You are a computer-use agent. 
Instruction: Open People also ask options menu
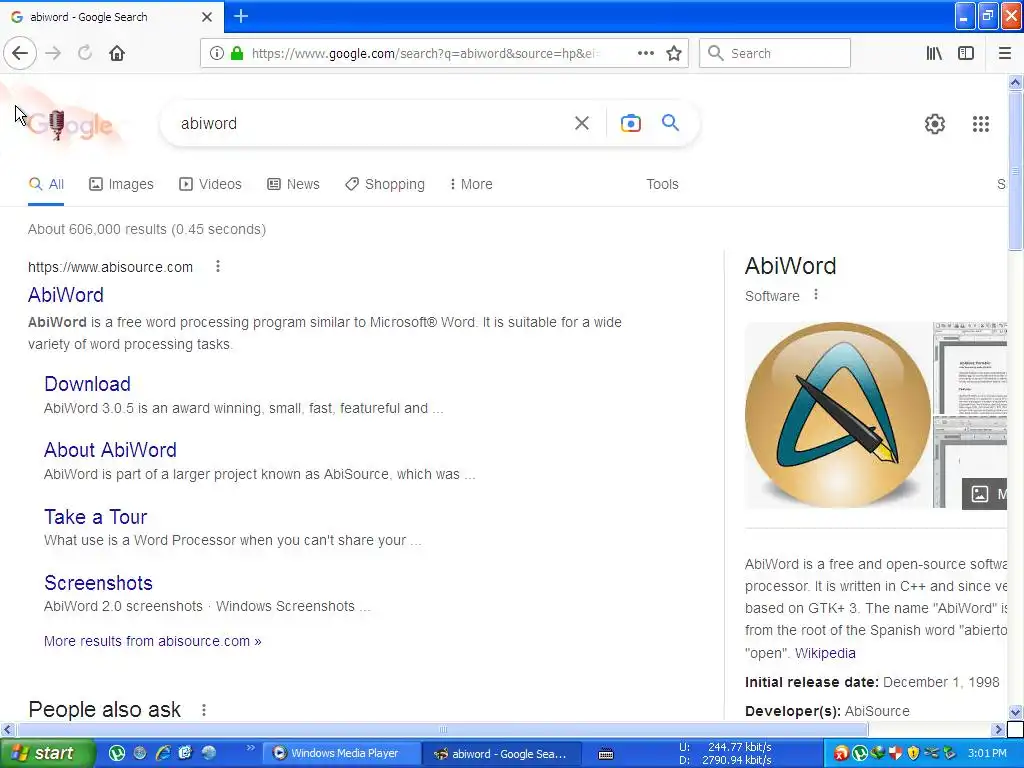tap(204, 710)
